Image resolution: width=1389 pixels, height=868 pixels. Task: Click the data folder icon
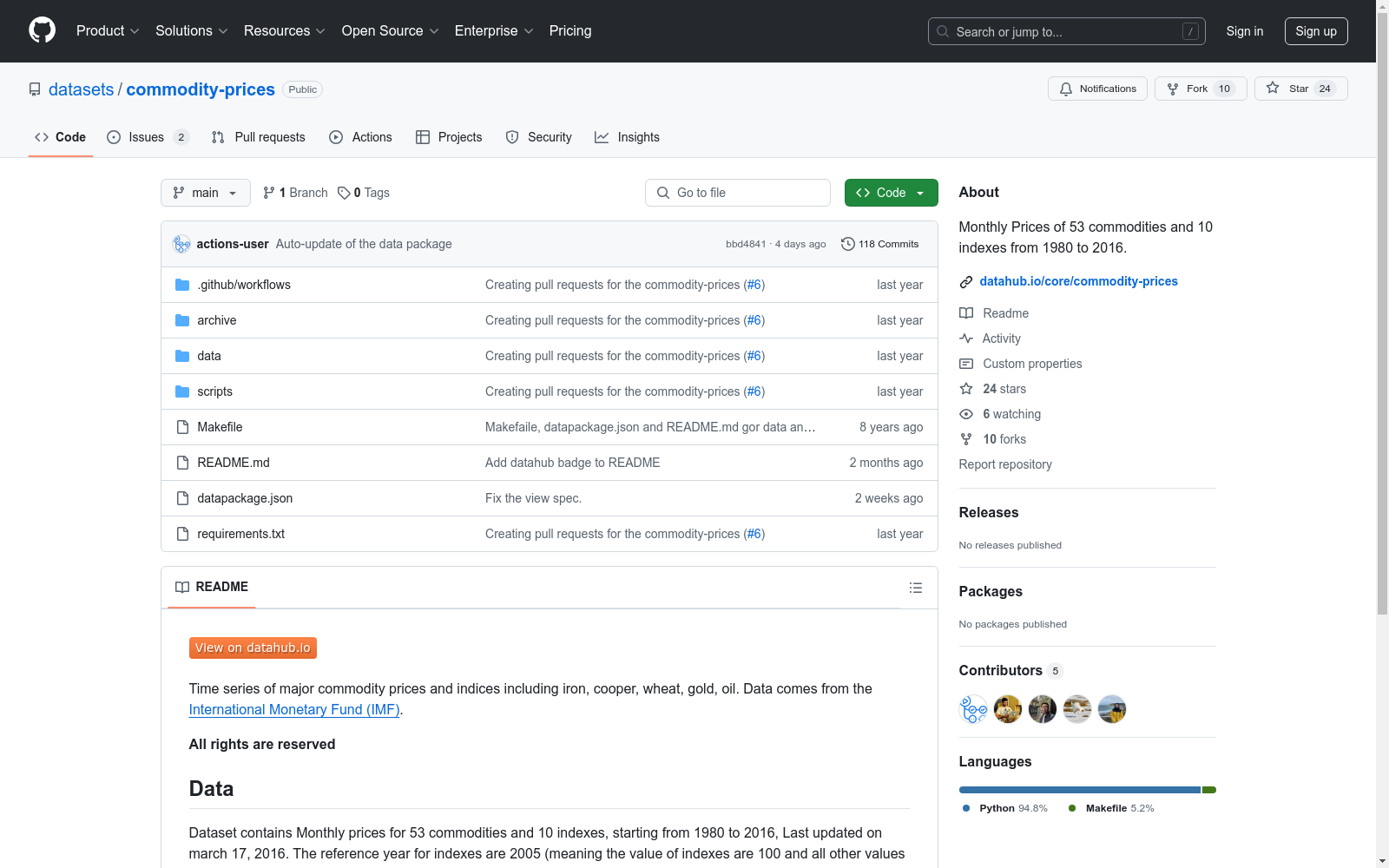click(x=182, y=356)
